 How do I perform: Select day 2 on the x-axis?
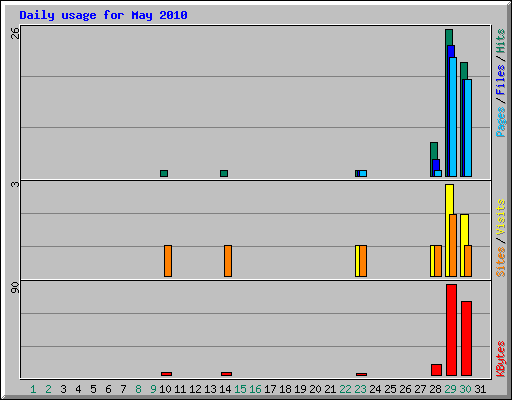[x=48, y=389]
